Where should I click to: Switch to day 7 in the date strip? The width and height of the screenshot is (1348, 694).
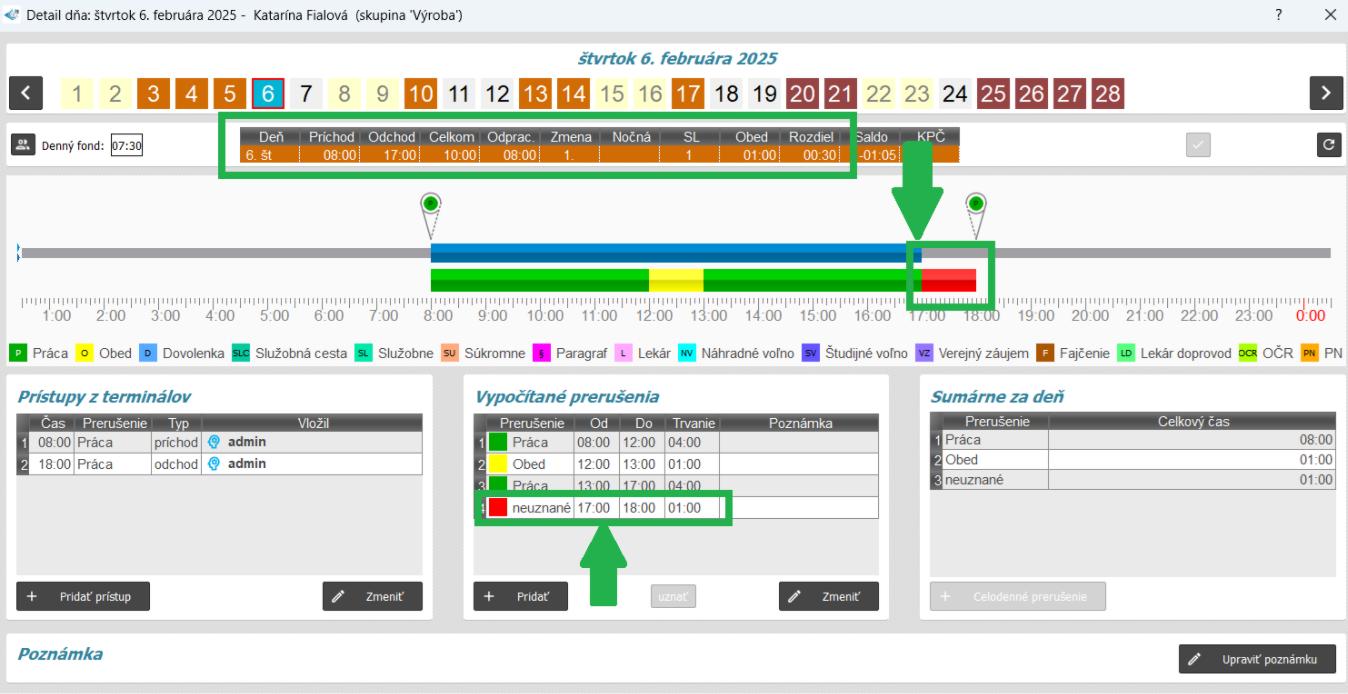(x=306, y=94)
